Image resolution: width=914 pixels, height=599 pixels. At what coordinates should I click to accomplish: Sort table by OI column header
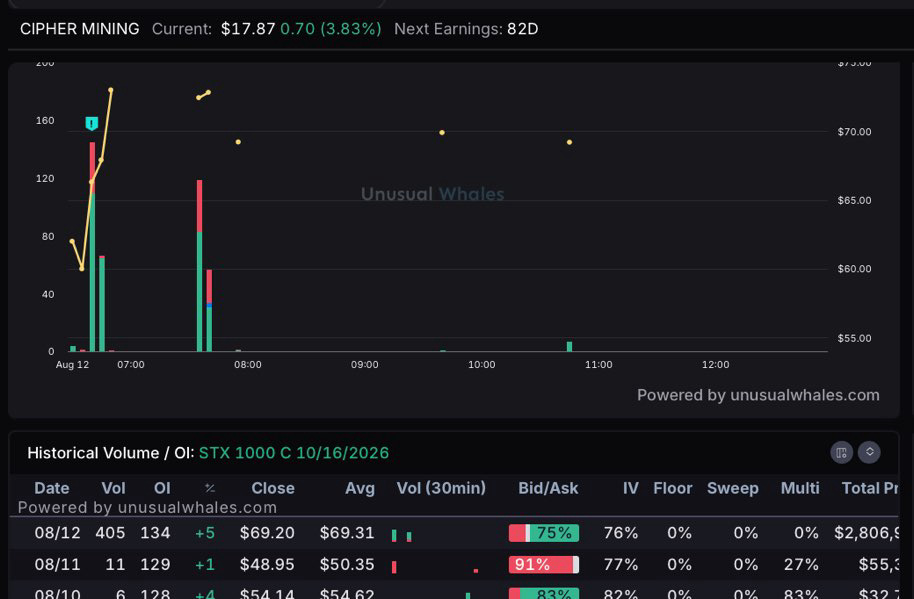[162, 488]
